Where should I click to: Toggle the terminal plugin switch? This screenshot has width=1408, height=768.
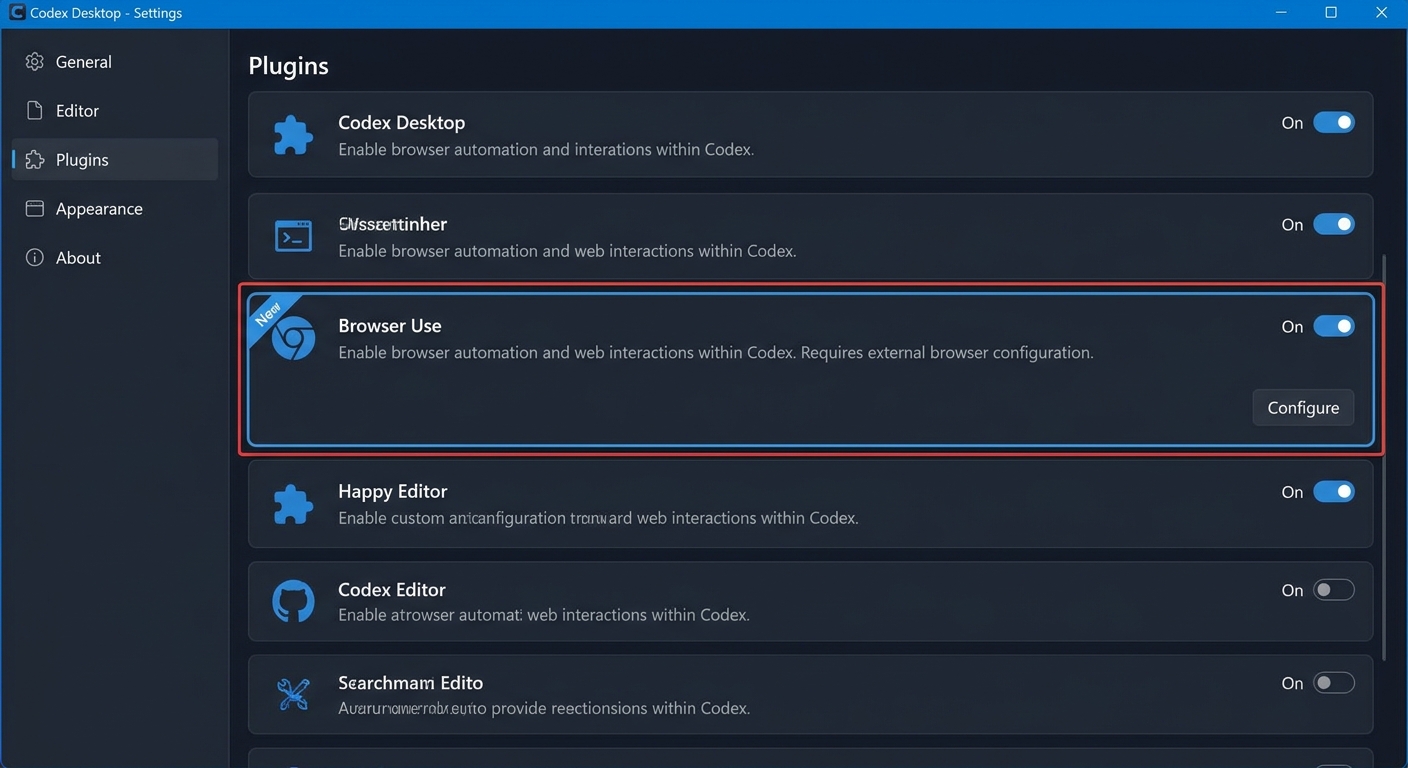[x=1334, y=225]
